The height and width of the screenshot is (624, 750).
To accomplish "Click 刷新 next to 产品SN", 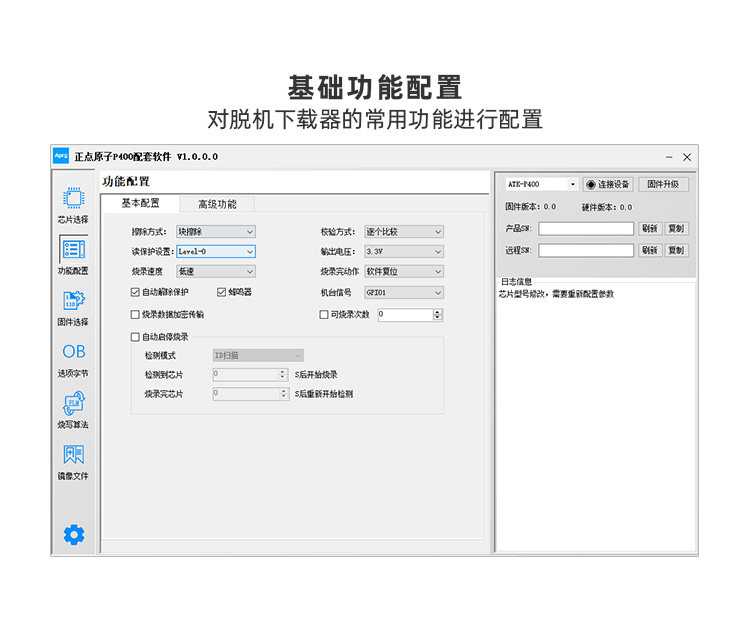I will click(650, 229).
